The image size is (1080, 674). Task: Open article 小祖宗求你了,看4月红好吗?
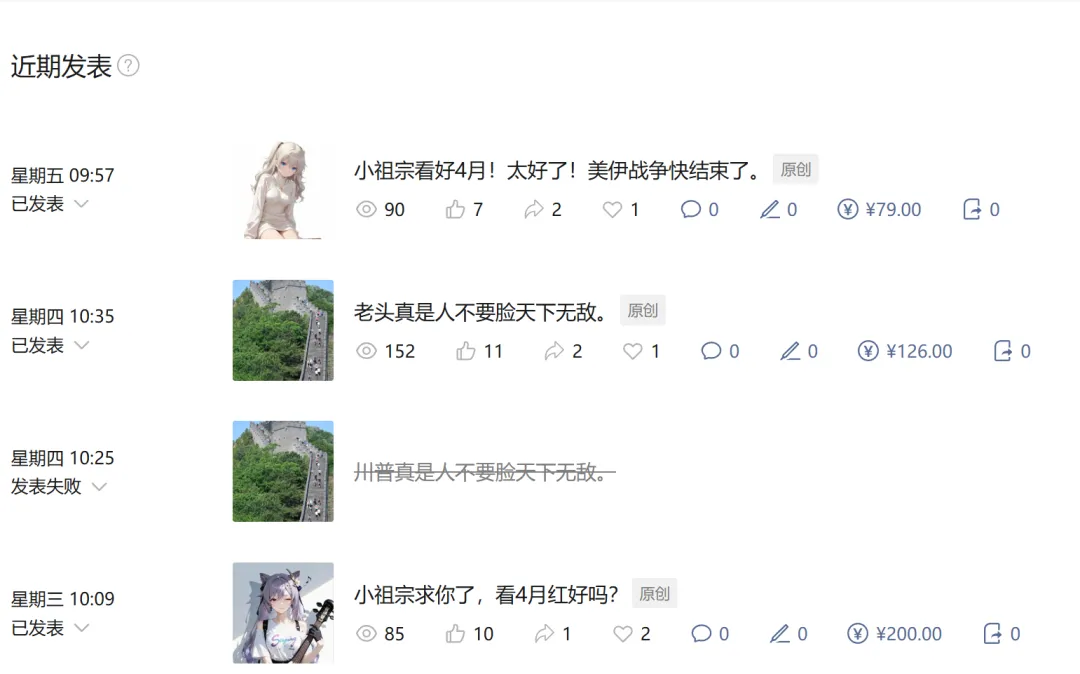click(x=486, y=594)
